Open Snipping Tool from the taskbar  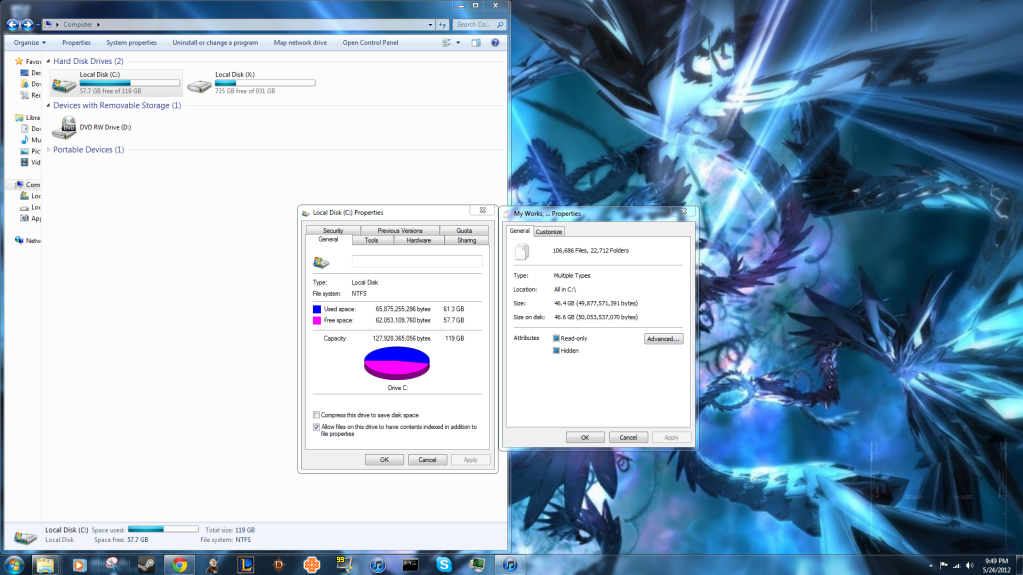click(x=113, y=565)
